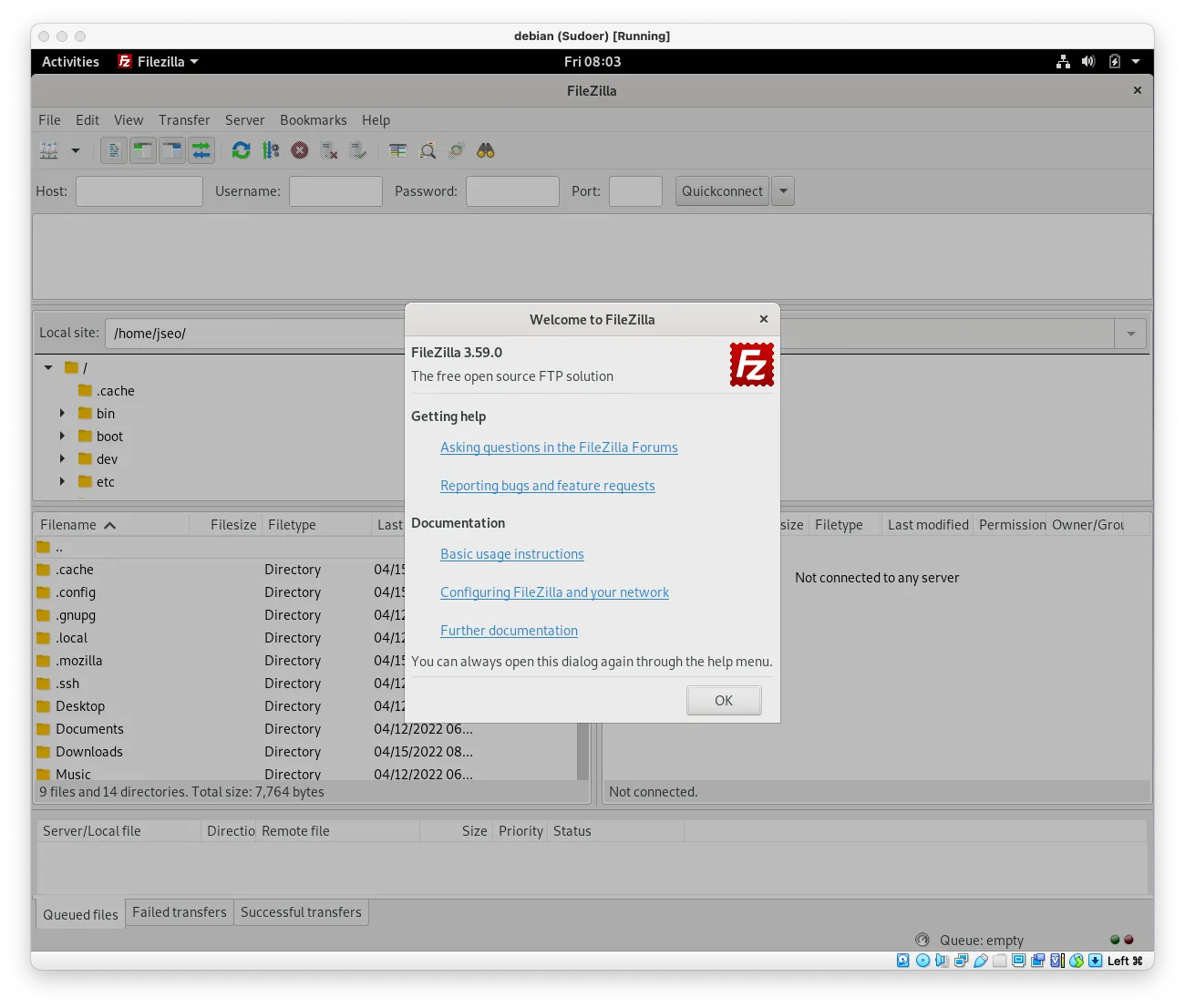Select .cache folder in local tree
Screen dimensions: 1185x1008
coord(107,391)
